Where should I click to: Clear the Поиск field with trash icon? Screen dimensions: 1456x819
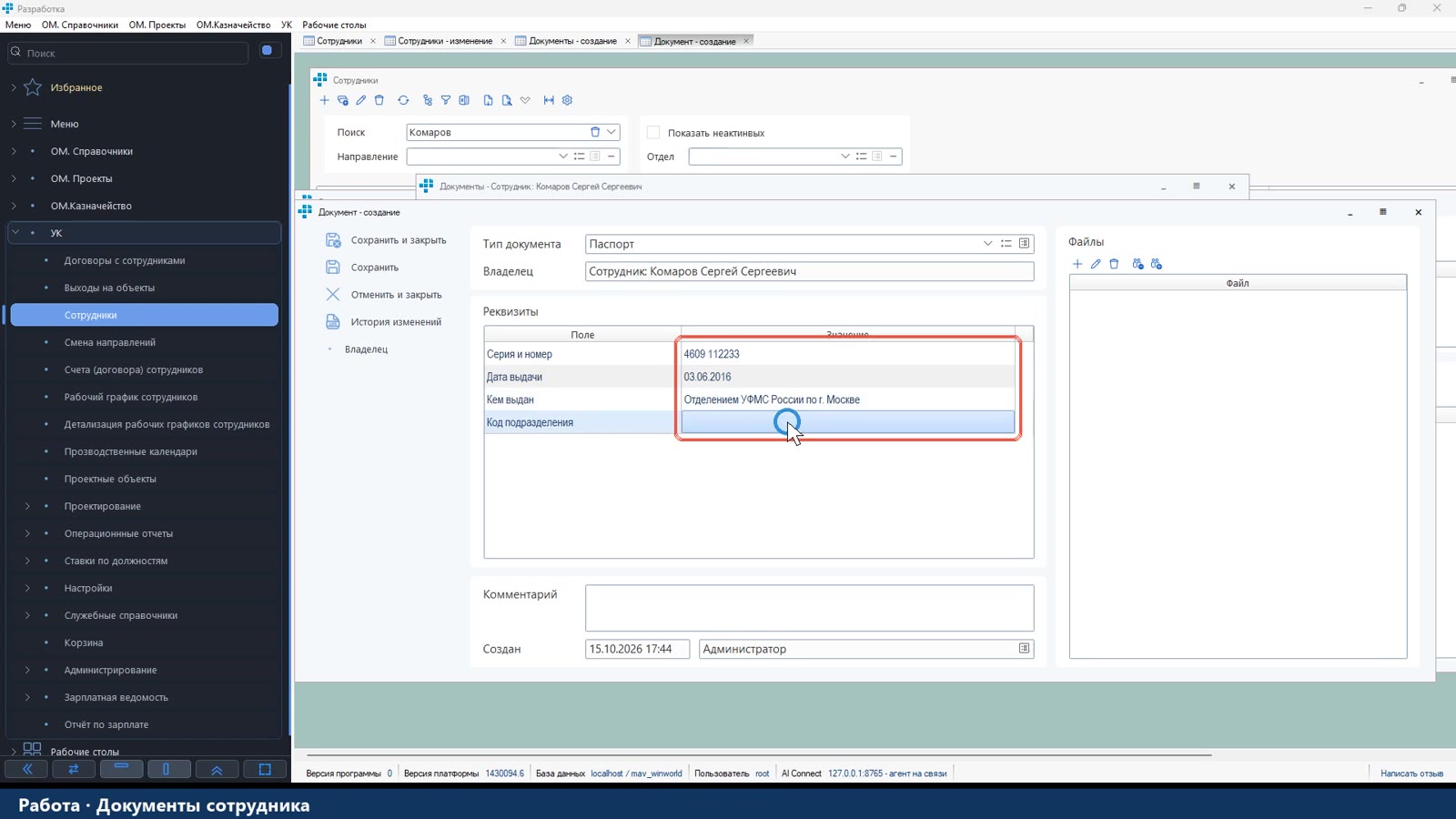pyautogui.click(x=595, y=132)
